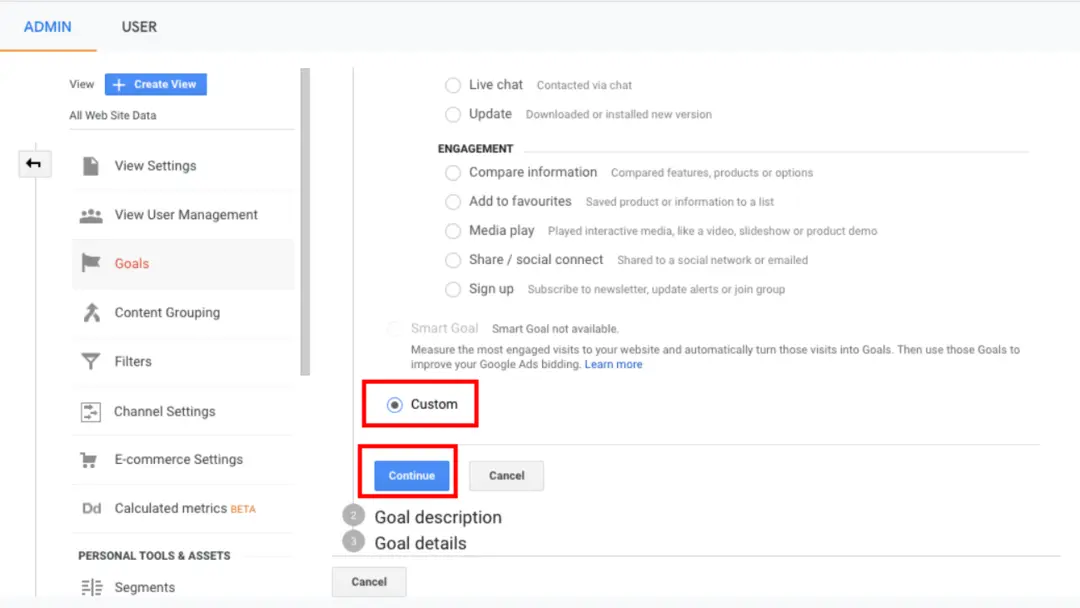Click the 'Contacted via chat' description

tap(584, 85)
